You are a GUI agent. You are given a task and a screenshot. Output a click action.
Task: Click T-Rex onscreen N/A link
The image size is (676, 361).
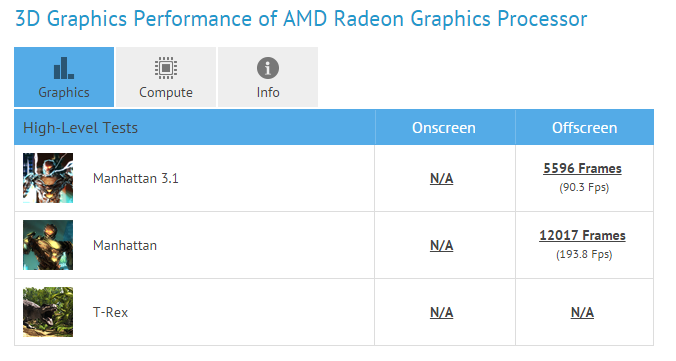(x=441, y=312)
